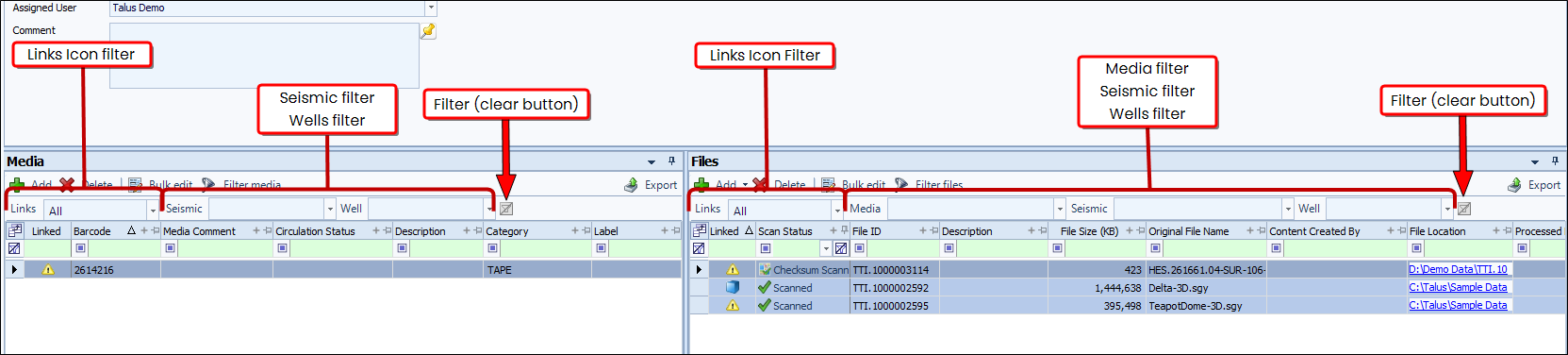Screen dimensions: 1568x355
Task: Click the column chooser icon in Files grid
Action: click(699, 230)
